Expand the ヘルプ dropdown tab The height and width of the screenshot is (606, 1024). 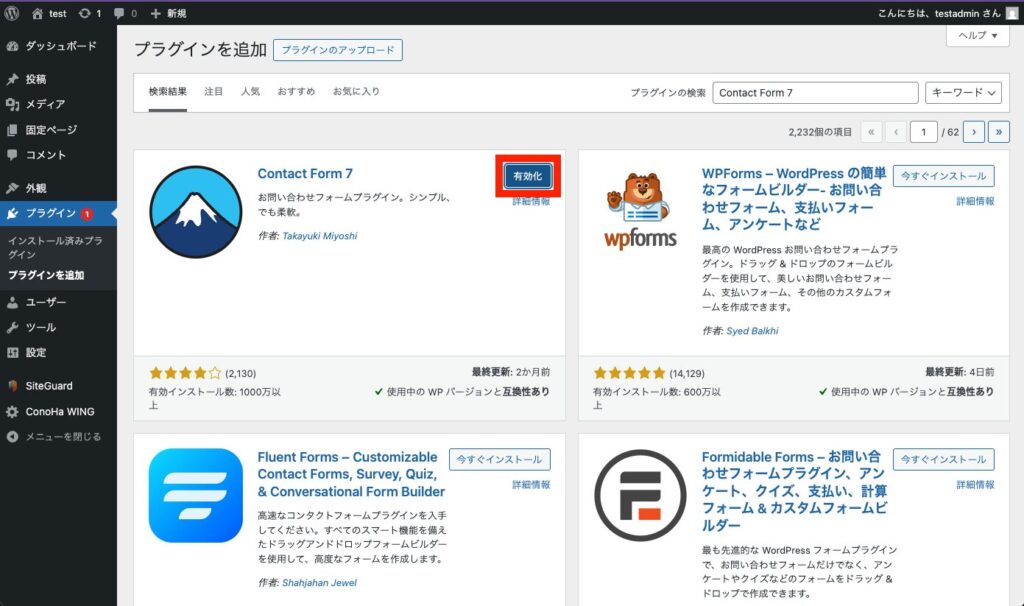point(978,35)
